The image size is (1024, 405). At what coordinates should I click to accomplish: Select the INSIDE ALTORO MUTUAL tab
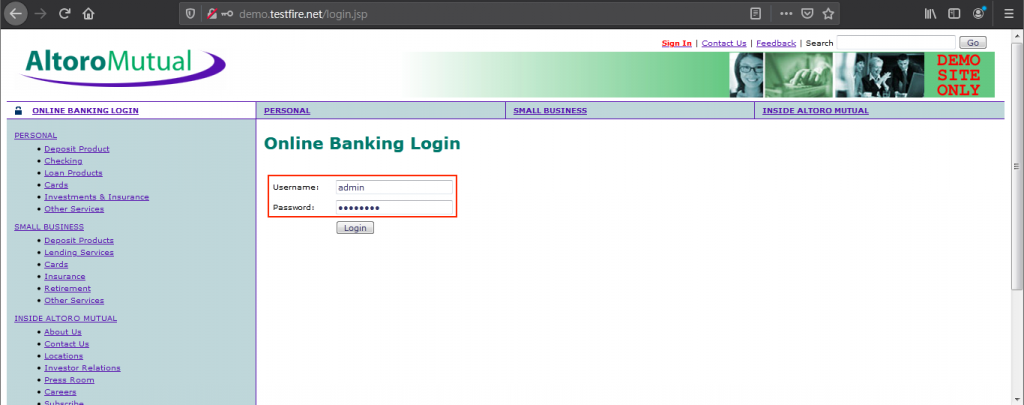(816, 110)
